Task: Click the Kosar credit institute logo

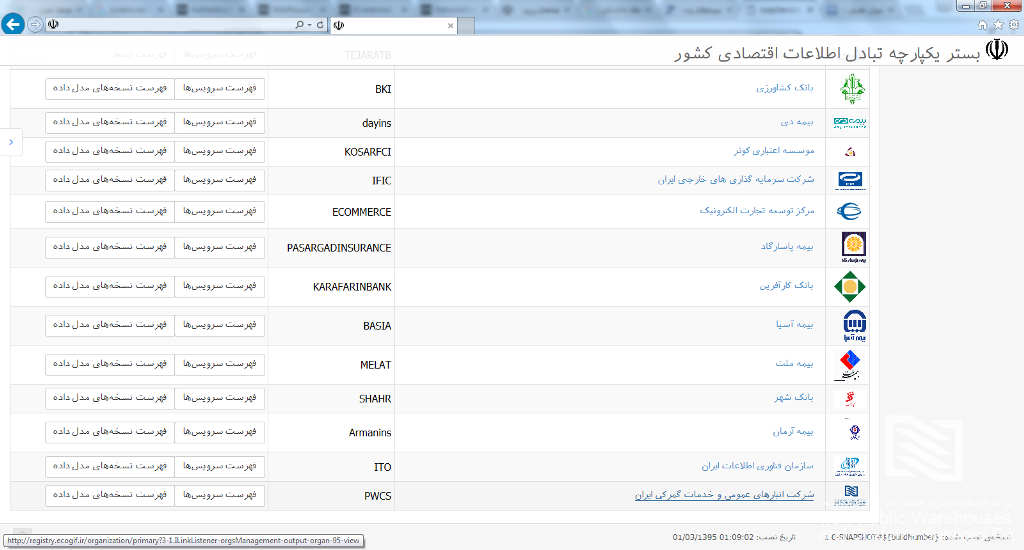Action: pos(850,152)
